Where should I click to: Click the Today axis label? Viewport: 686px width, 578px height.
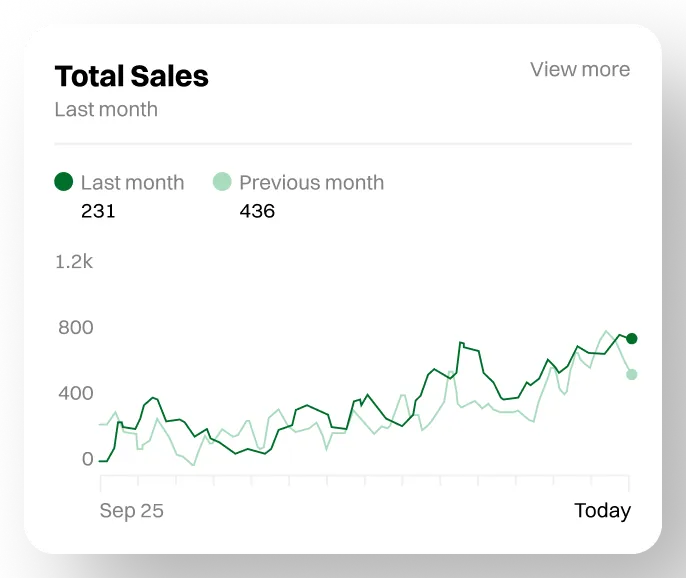602,511
